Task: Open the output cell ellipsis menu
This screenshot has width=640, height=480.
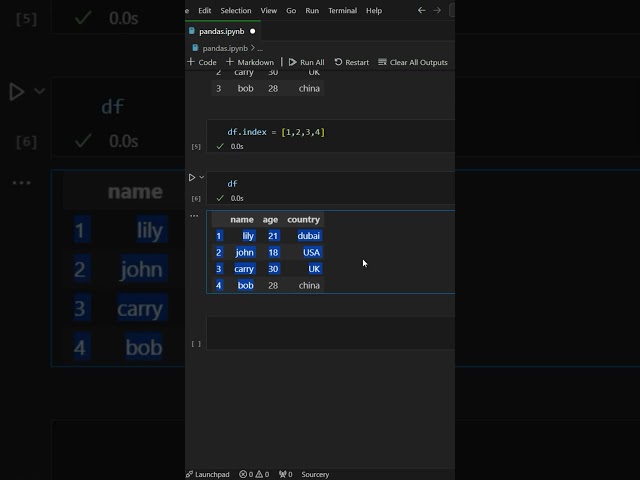Action: click(x=194, y=215)
